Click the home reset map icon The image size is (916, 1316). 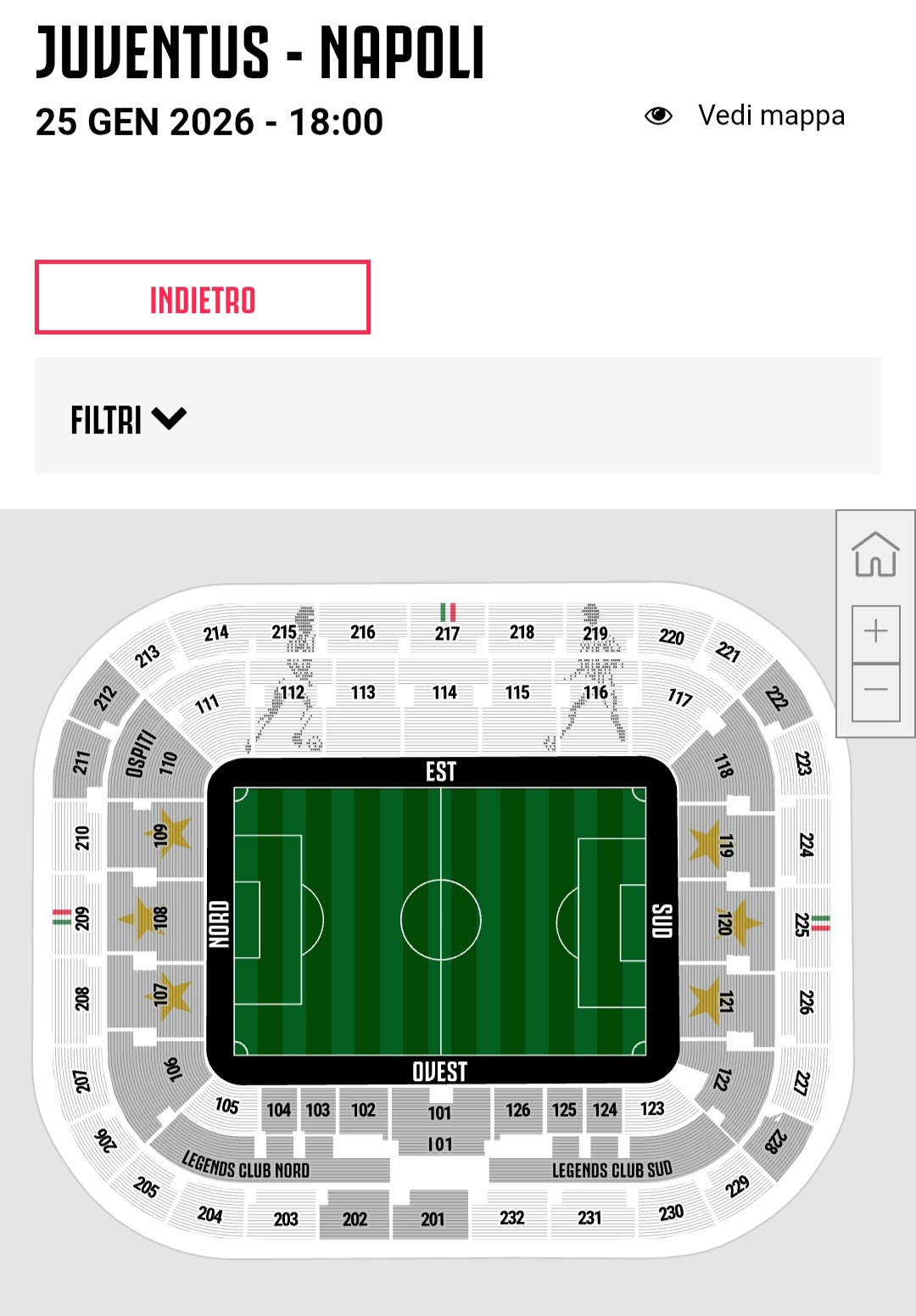click(x=875, y=555)
